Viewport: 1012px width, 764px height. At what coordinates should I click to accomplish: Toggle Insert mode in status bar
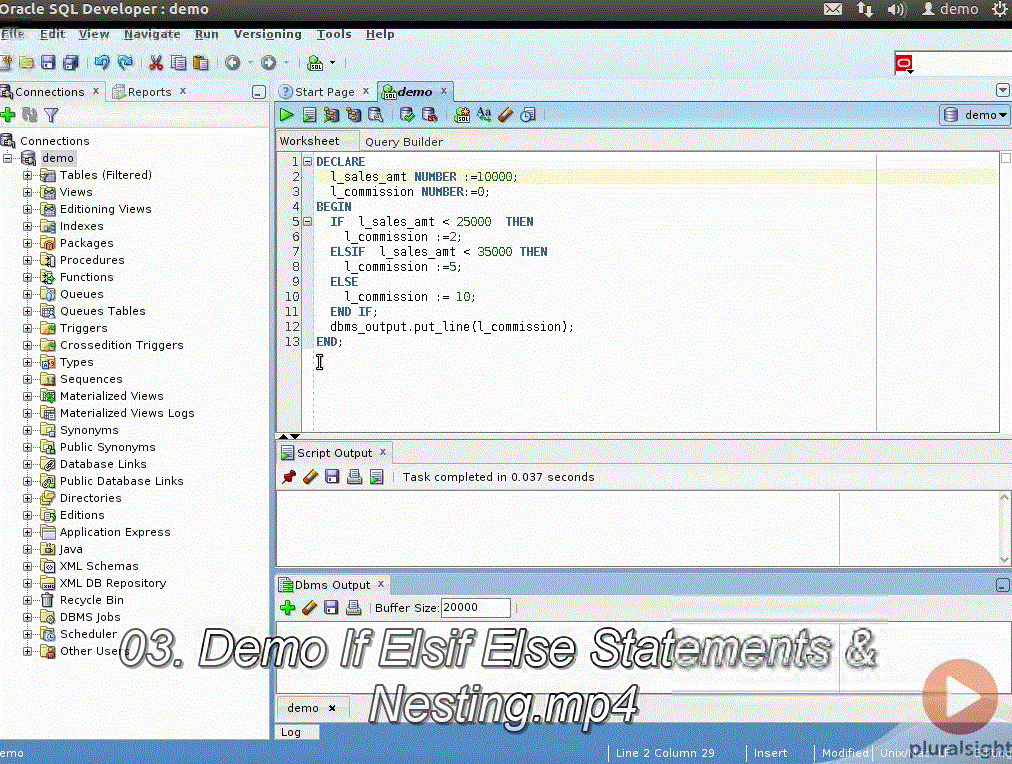[x=770, y=753]
